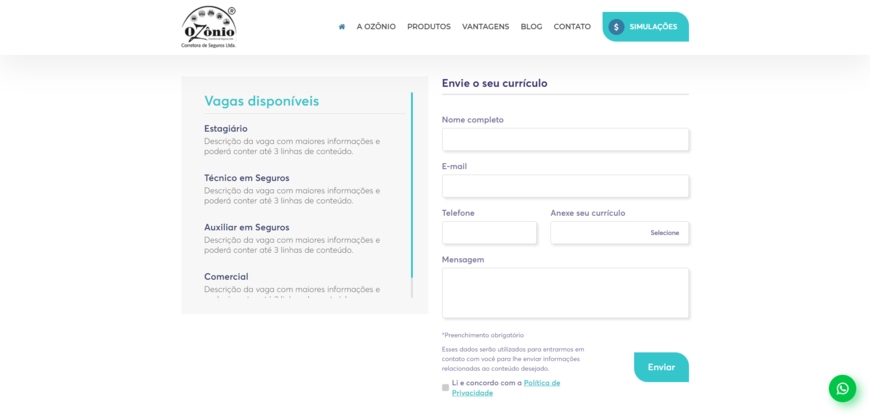Screen dimensions: 870x415
Task: Click inside the Mensagem text area
Action: [x=565, y=293]
